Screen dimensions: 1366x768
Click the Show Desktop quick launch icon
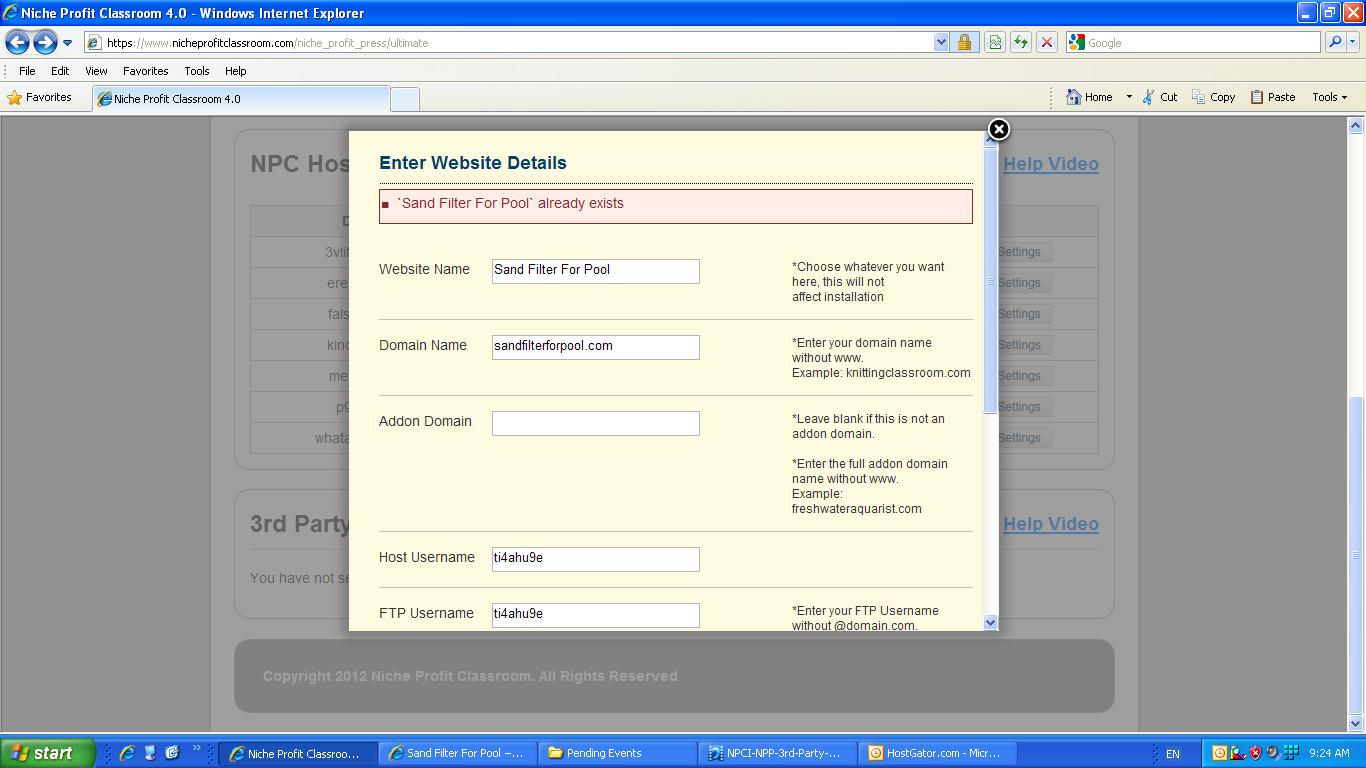click(150, 753)
